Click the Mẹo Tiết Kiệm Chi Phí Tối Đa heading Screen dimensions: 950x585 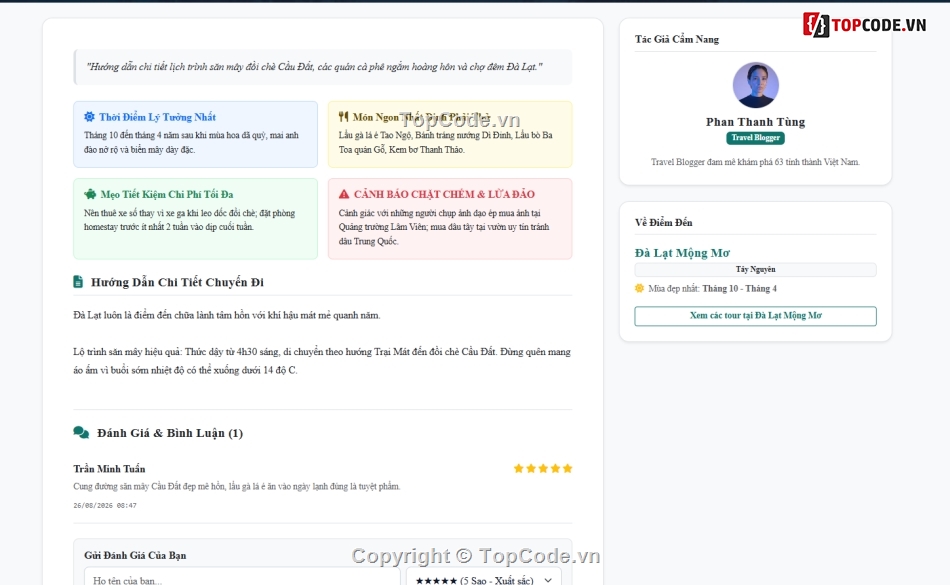pyautogui.click(x=167, y=194)
